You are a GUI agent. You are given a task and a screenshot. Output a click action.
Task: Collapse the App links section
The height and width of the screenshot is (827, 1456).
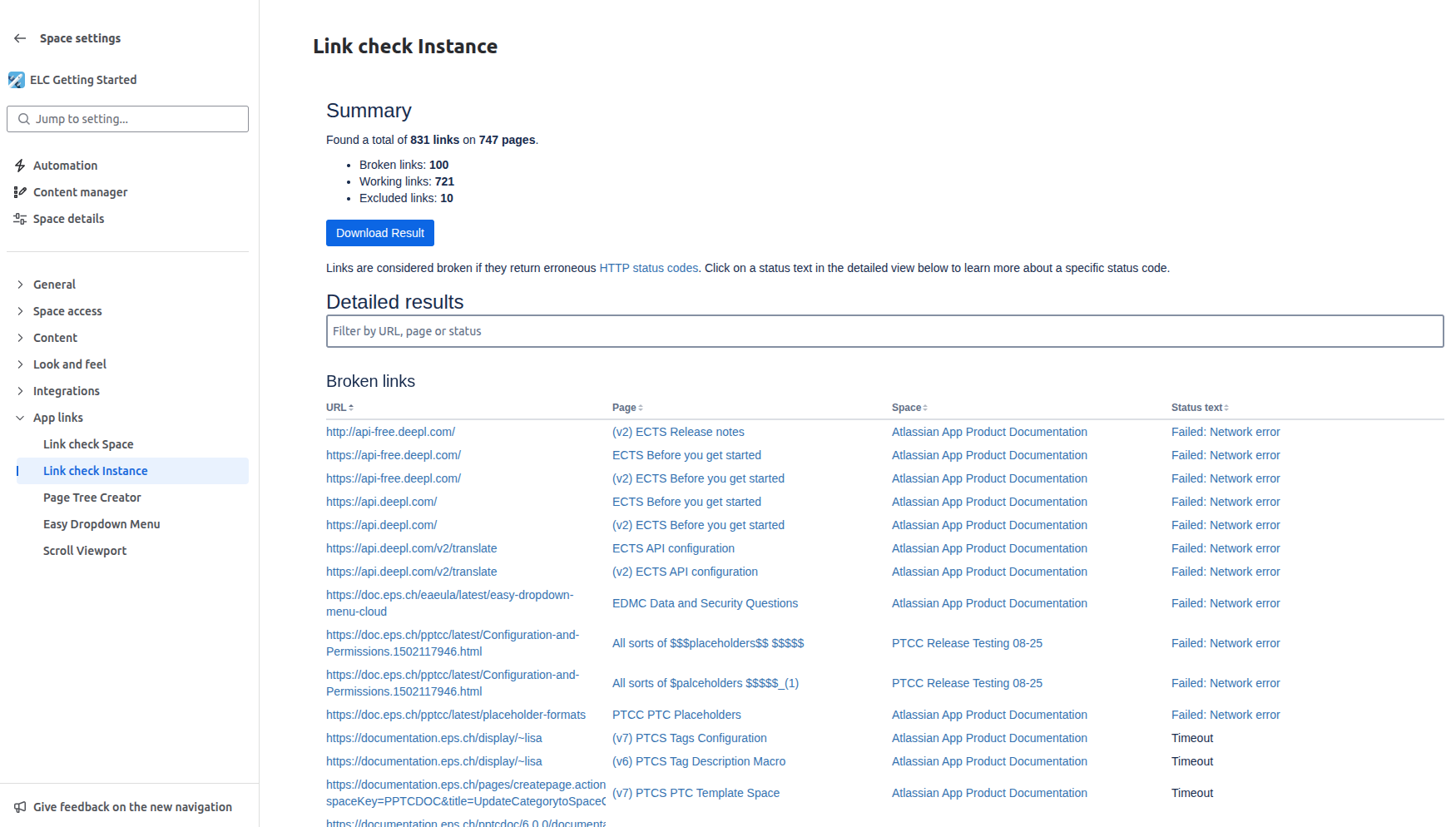[20, 418]
